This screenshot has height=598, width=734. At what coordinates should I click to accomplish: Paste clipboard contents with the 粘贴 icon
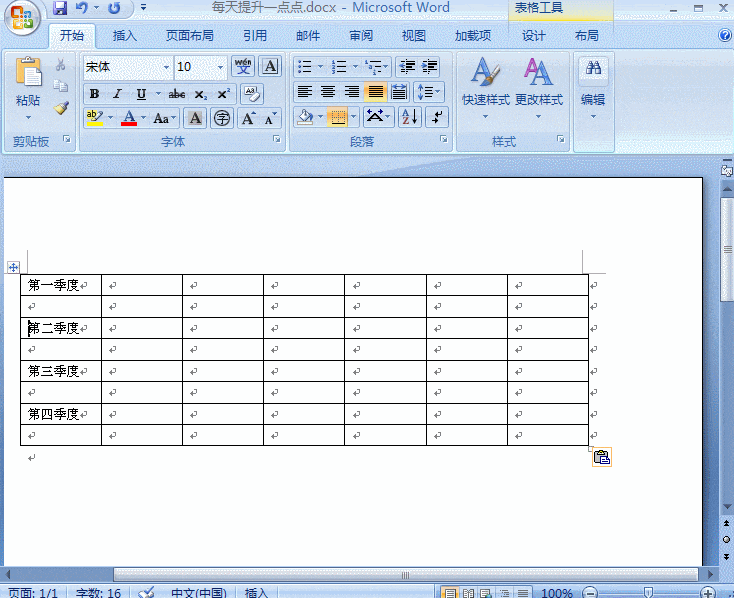pyautogui.click(x=28, y=71)
